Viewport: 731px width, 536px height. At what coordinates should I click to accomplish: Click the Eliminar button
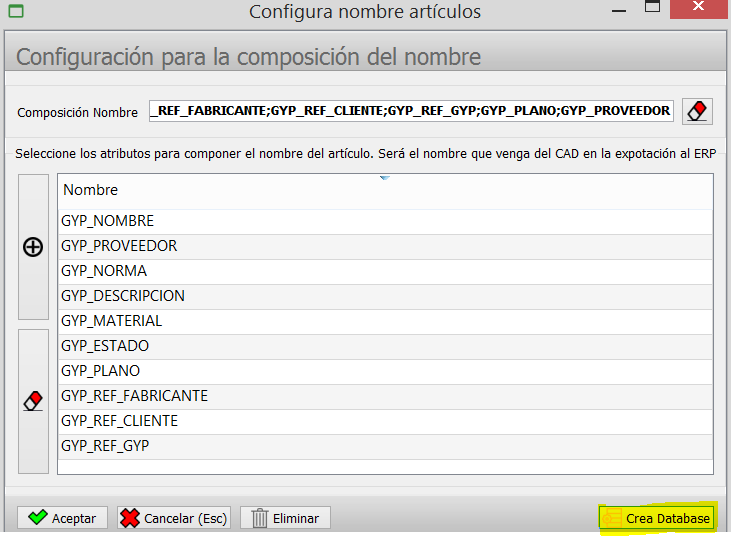coord(285,518)
